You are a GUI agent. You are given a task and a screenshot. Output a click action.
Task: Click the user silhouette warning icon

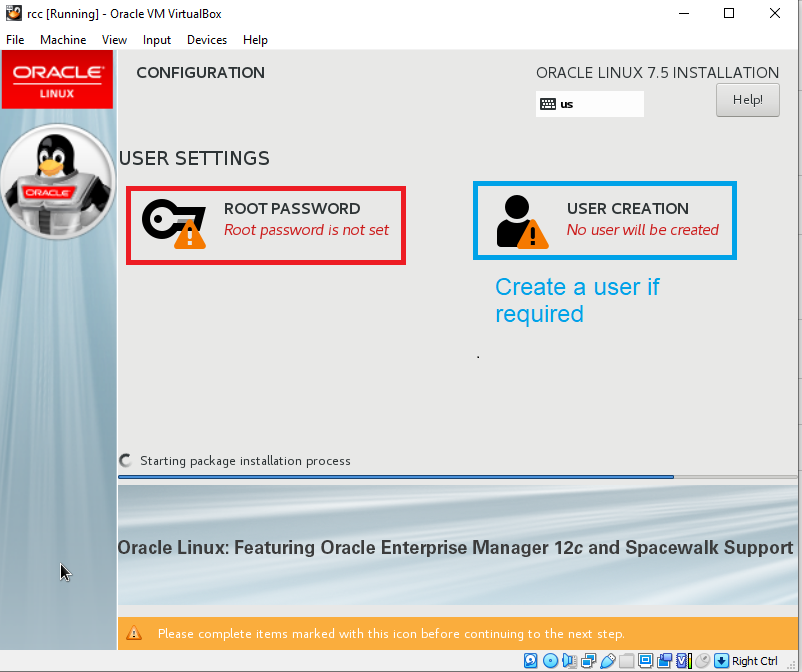(522, 222)
